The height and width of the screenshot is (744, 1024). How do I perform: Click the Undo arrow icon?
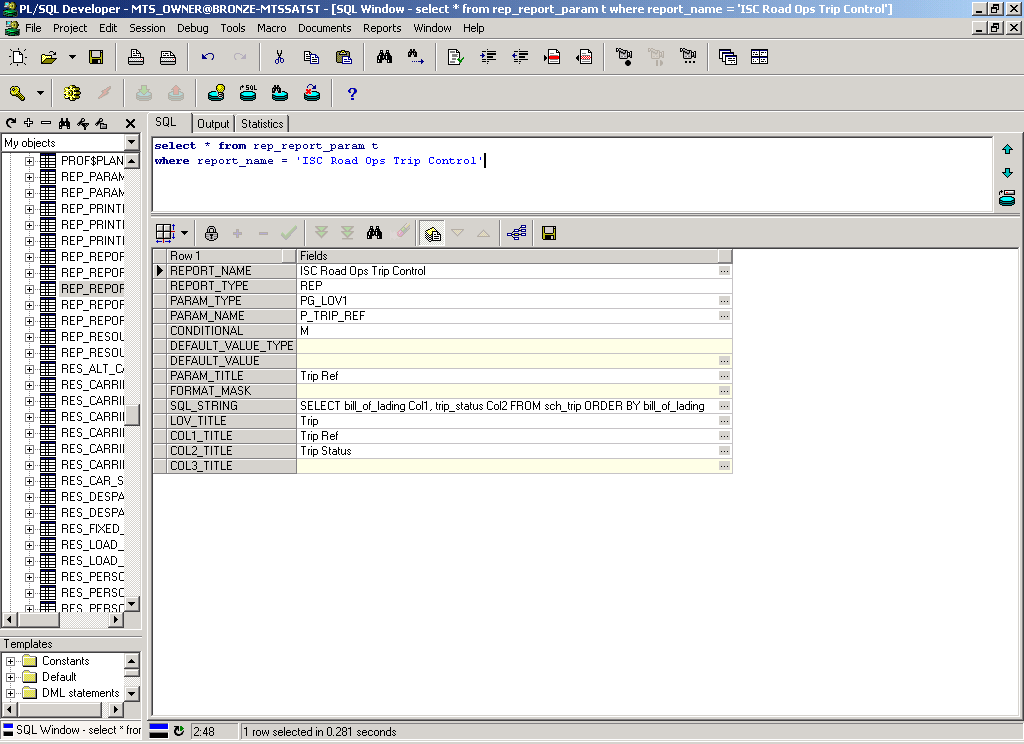point(208,57)
